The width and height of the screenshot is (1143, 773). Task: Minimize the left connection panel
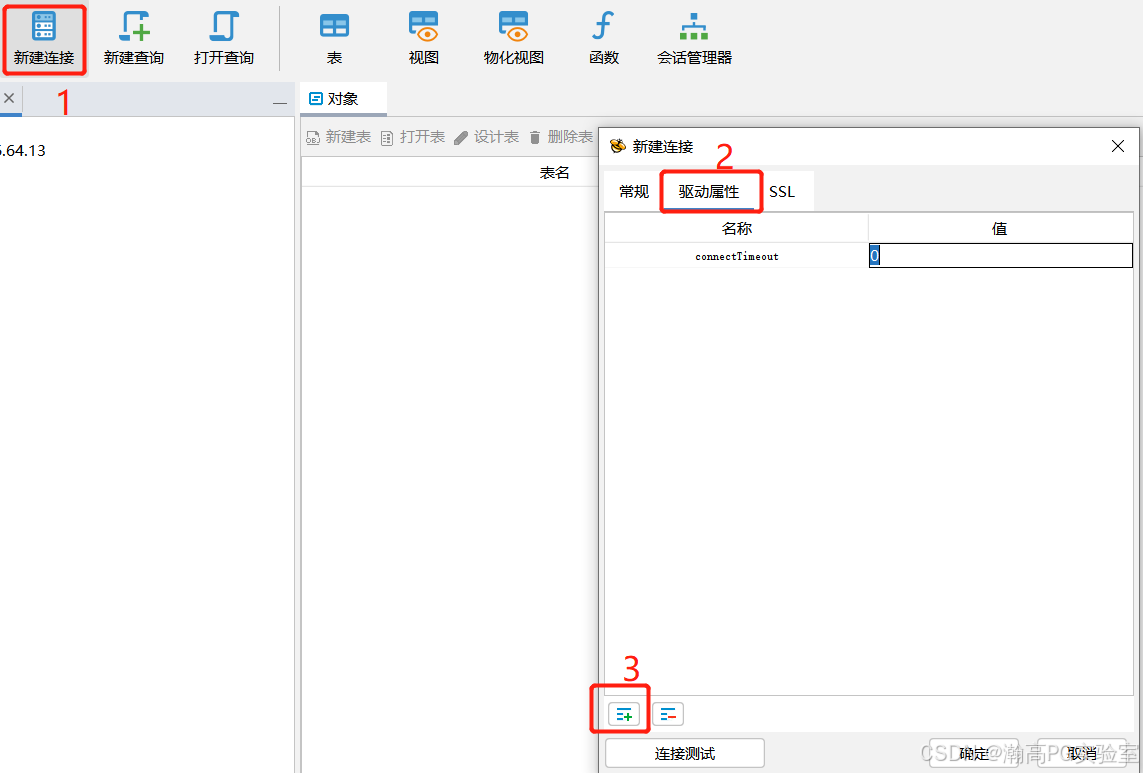pos(280,102)
